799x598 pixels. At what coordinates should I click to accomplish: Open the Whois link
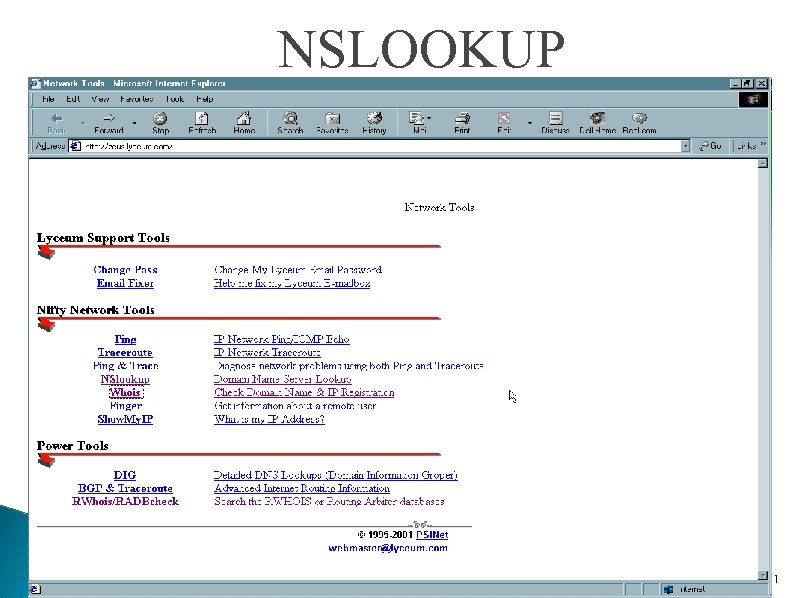(126, 392)
